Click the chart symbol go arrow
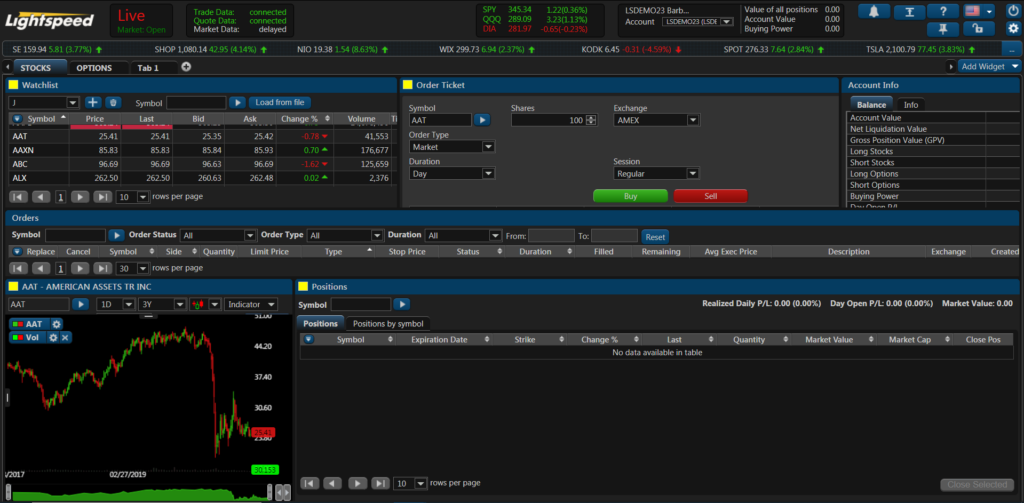The height and width of the screenshot is (503, 1024). (80, 304)
